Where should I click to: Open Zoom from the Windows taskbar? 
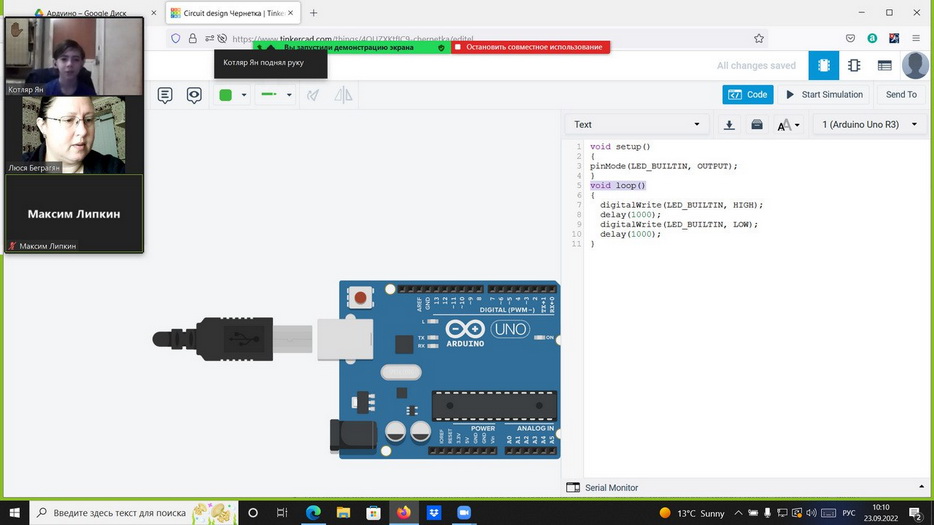click(464, 513)
